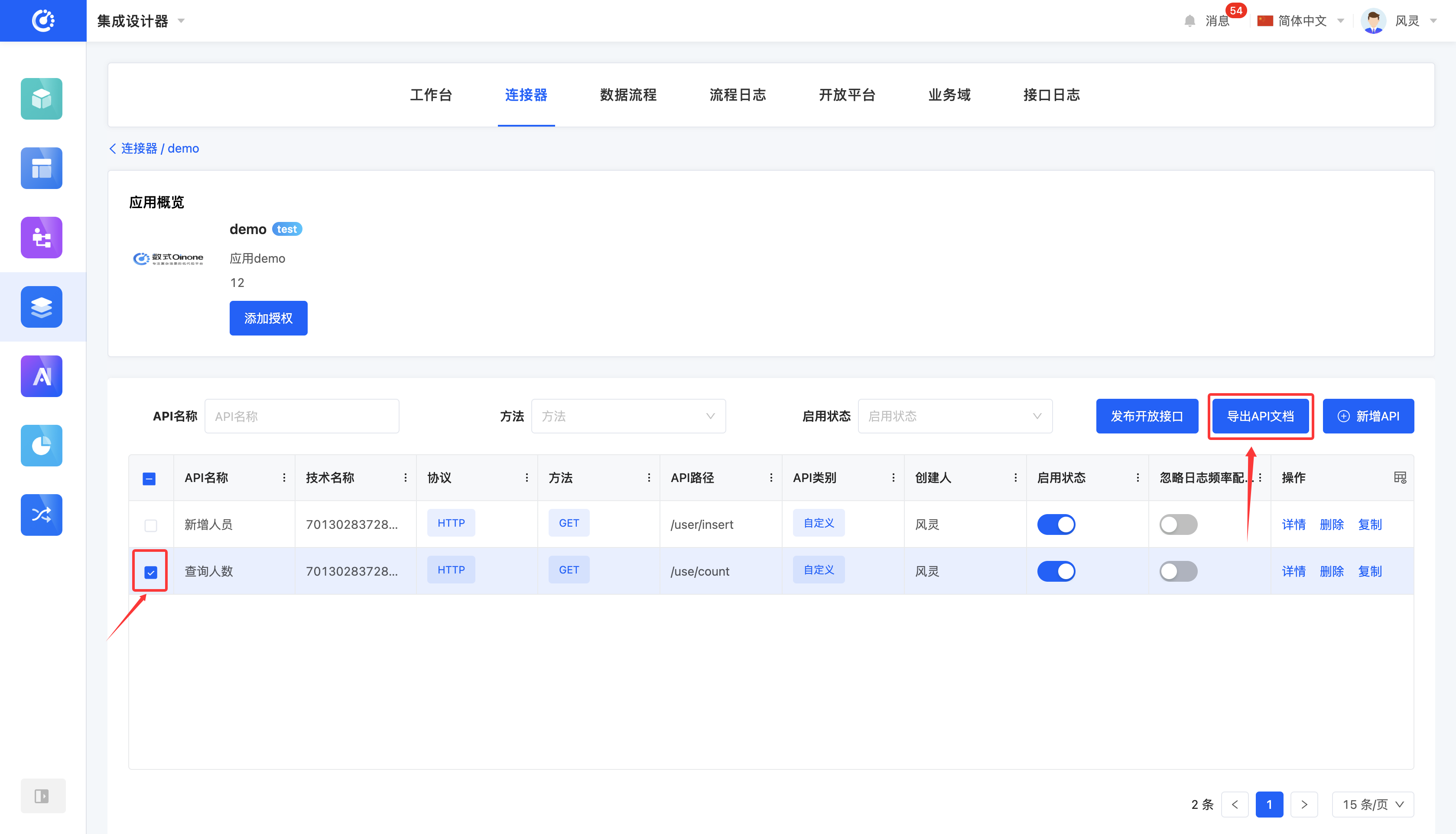Check the 新增人员 row checkbox
The image size is (1456, 834).
pyautogui.click(x=150, y=525)
